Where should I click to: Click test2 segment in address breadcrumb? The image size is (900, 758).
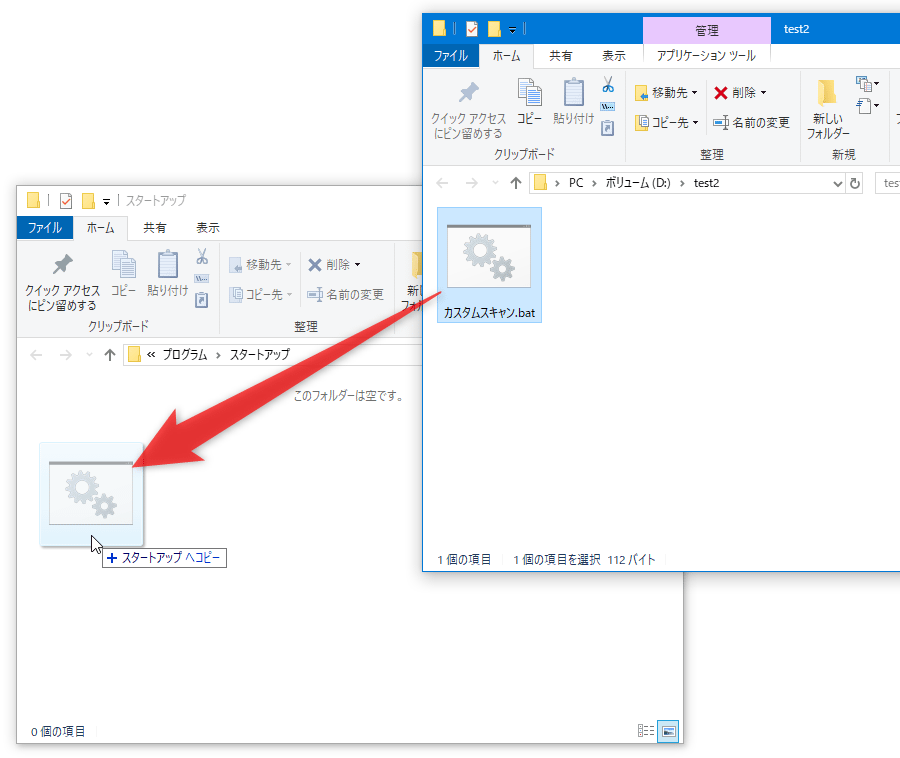[706, 183]
